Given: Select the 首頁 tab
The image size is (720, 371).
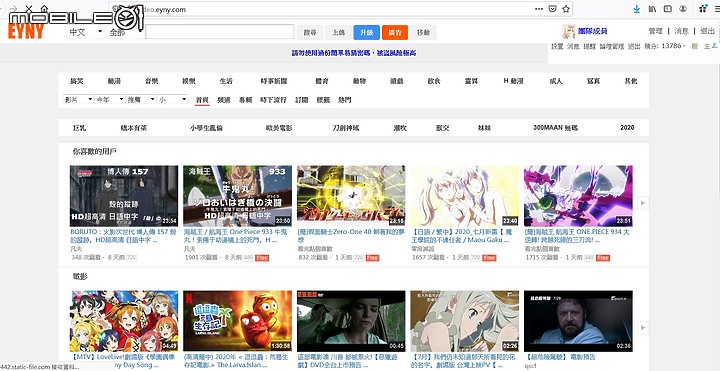Looking at the screenshot, I should point(202,100).
